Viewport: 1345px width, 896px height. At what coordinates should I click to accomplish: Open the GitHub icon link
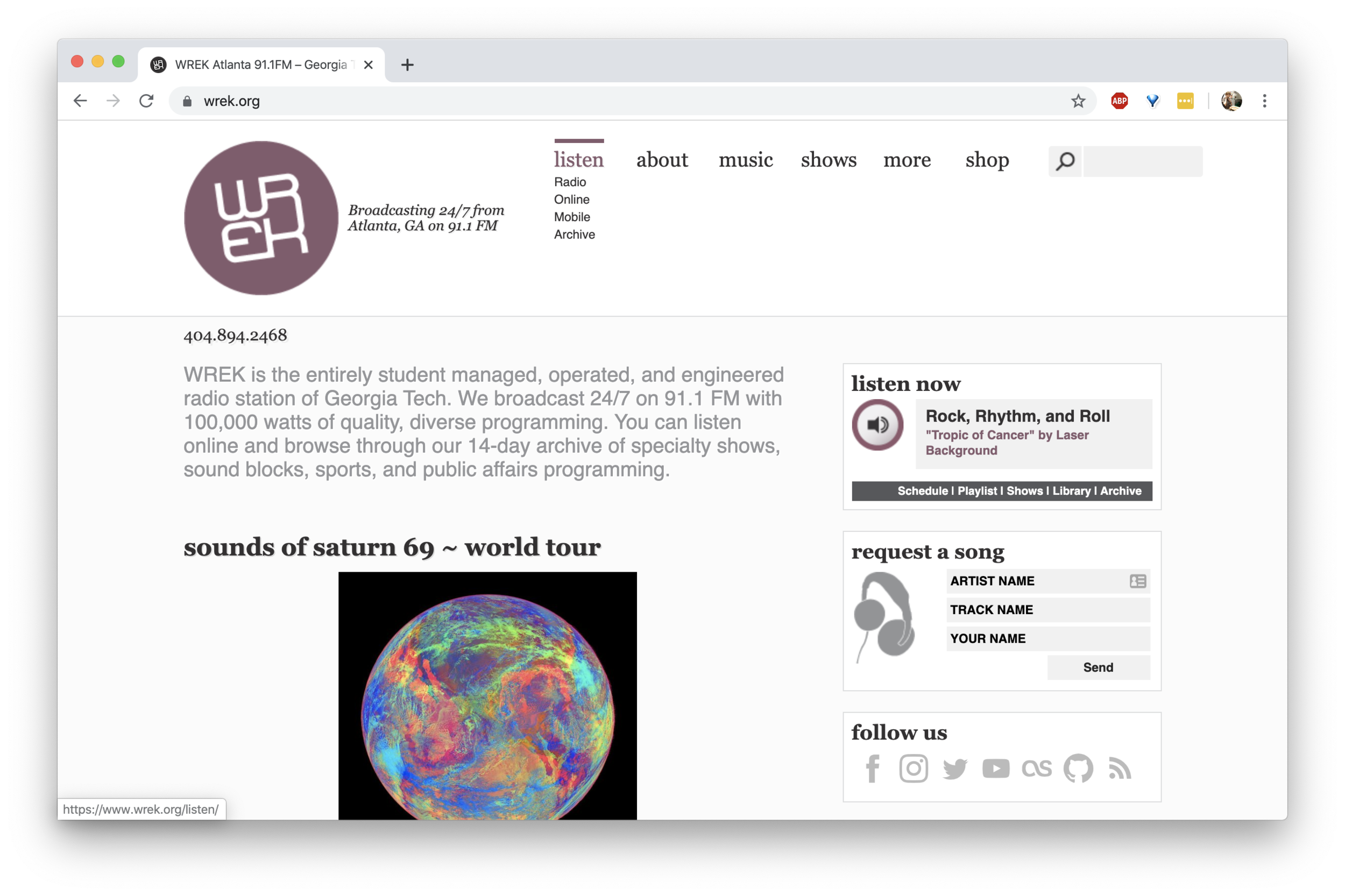click(1078, 769)
